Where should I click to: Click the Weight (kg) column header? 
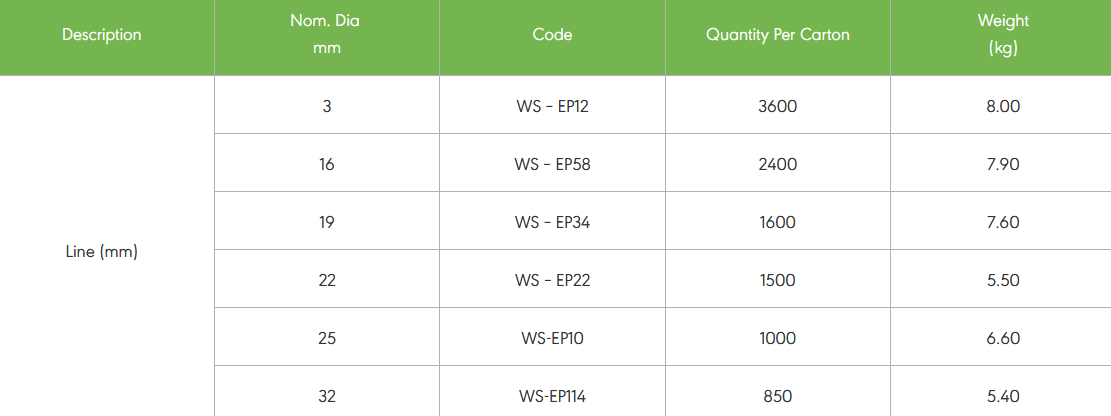pyautogui.click(x=1002, y=35)
